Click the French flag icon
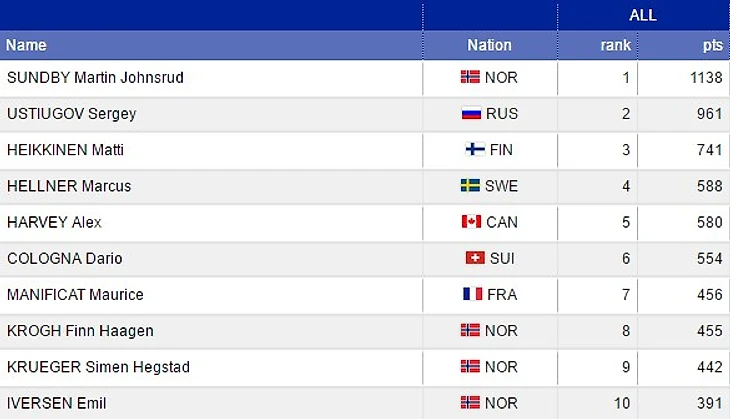The height and width of the screenshot is (419, 730). [473, 294]
